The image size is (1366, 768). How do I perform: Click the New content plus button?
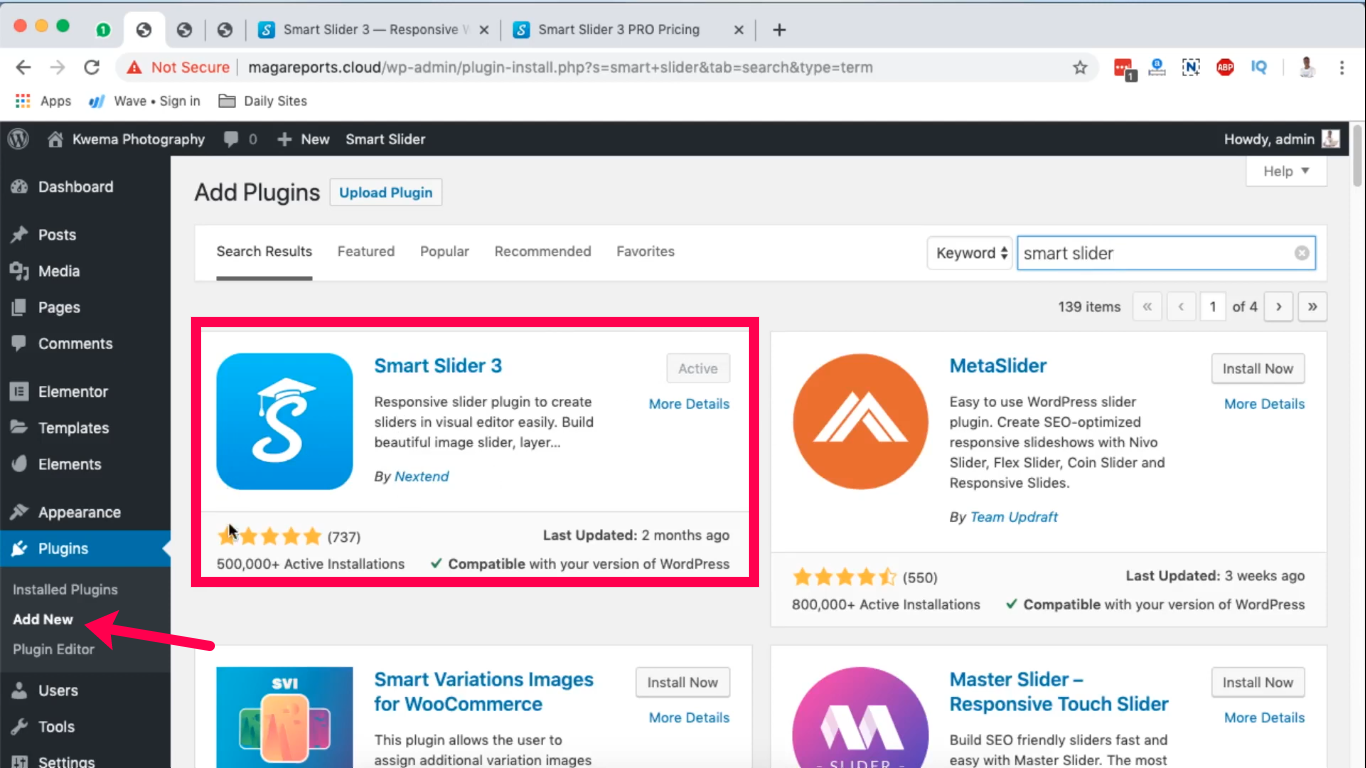(303, 139)
